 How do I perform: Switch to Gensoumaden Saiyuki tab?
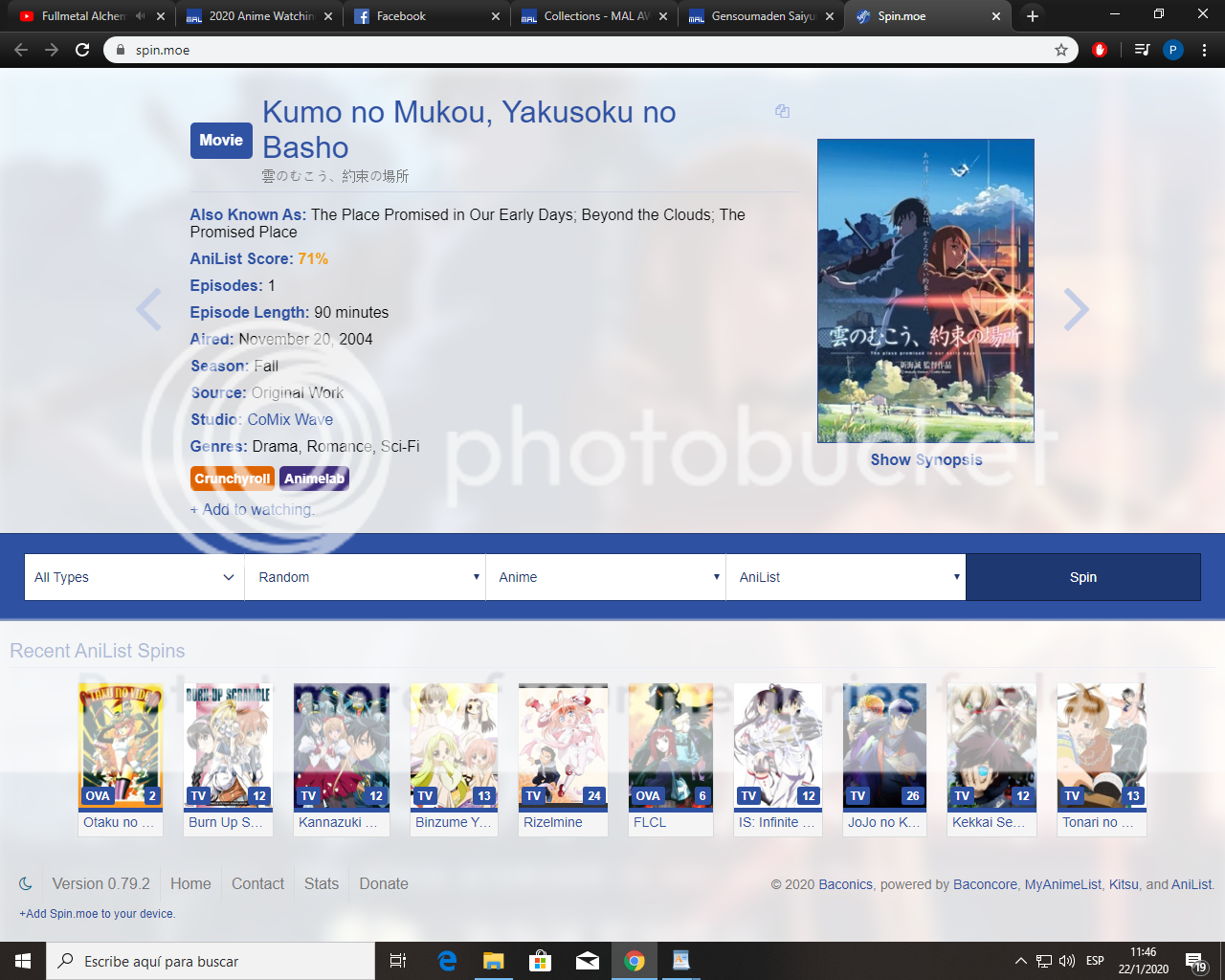[x=761, y=16]
